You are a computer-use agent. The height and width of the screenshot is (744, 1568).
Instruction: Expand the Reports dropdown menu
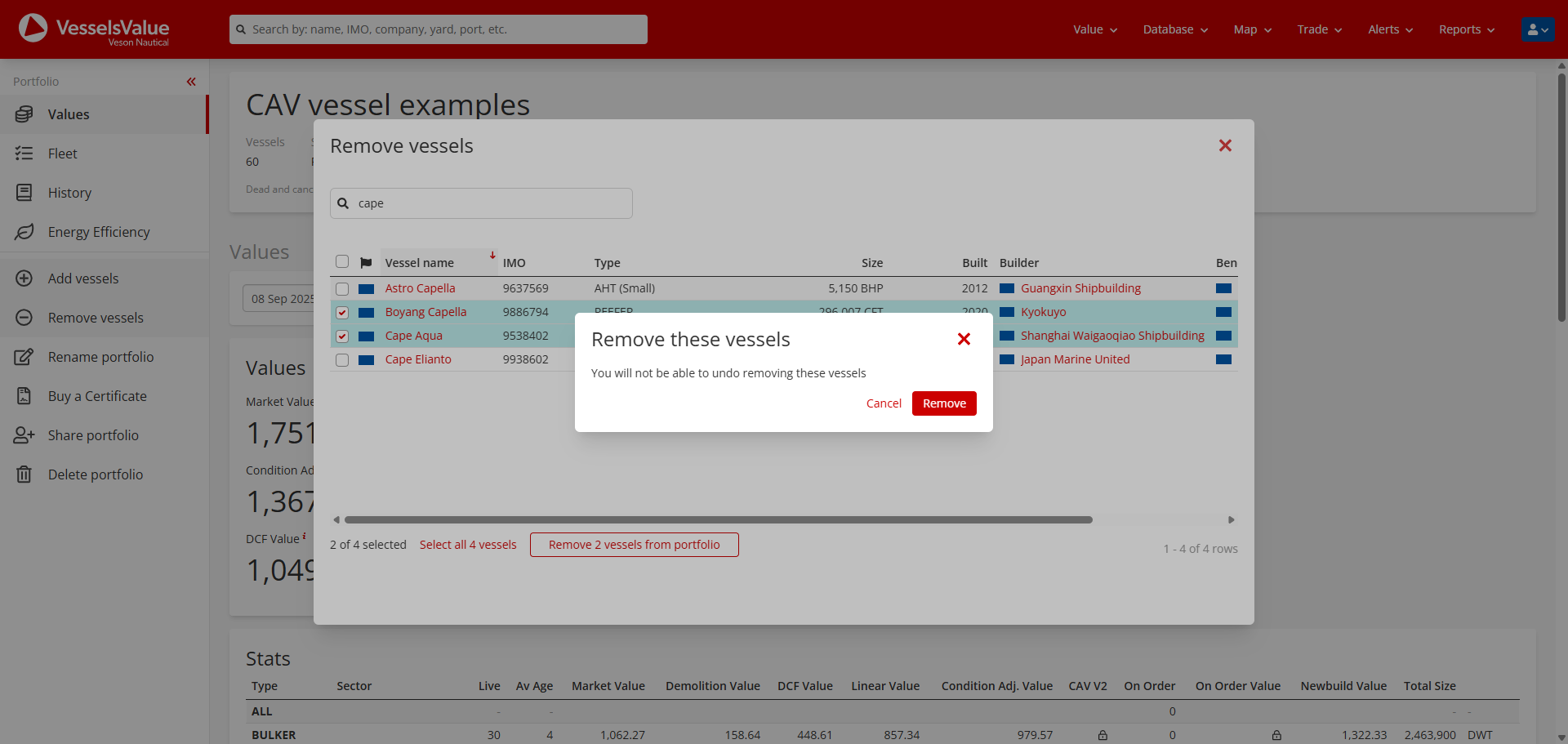1466,29
